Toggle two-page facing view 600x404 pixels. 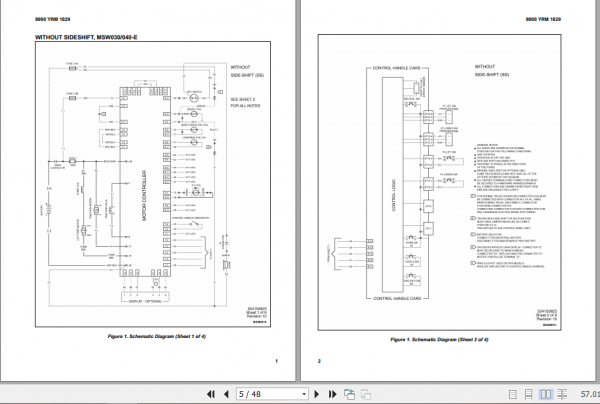(545, 394)
